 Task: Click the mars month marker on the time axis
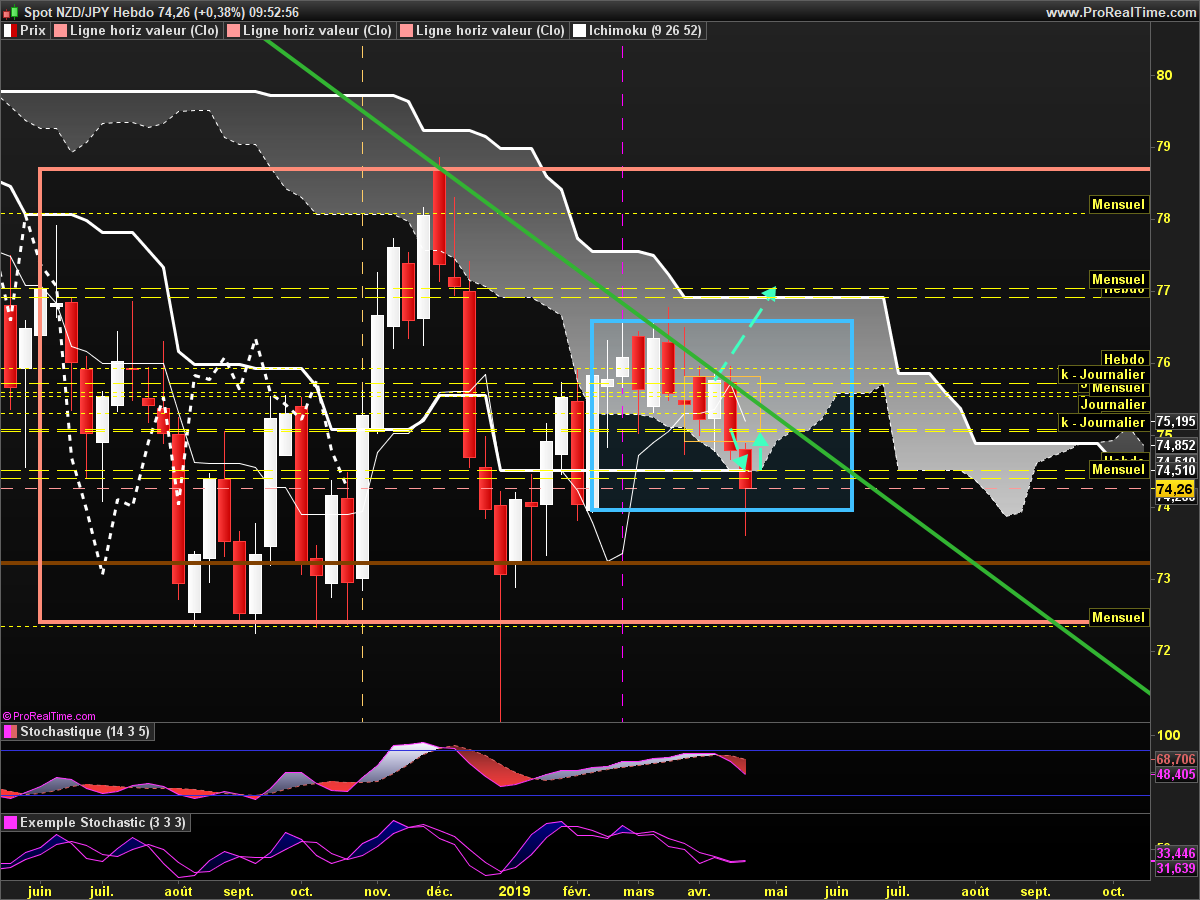pyautogui.click(x=638, y=891)
